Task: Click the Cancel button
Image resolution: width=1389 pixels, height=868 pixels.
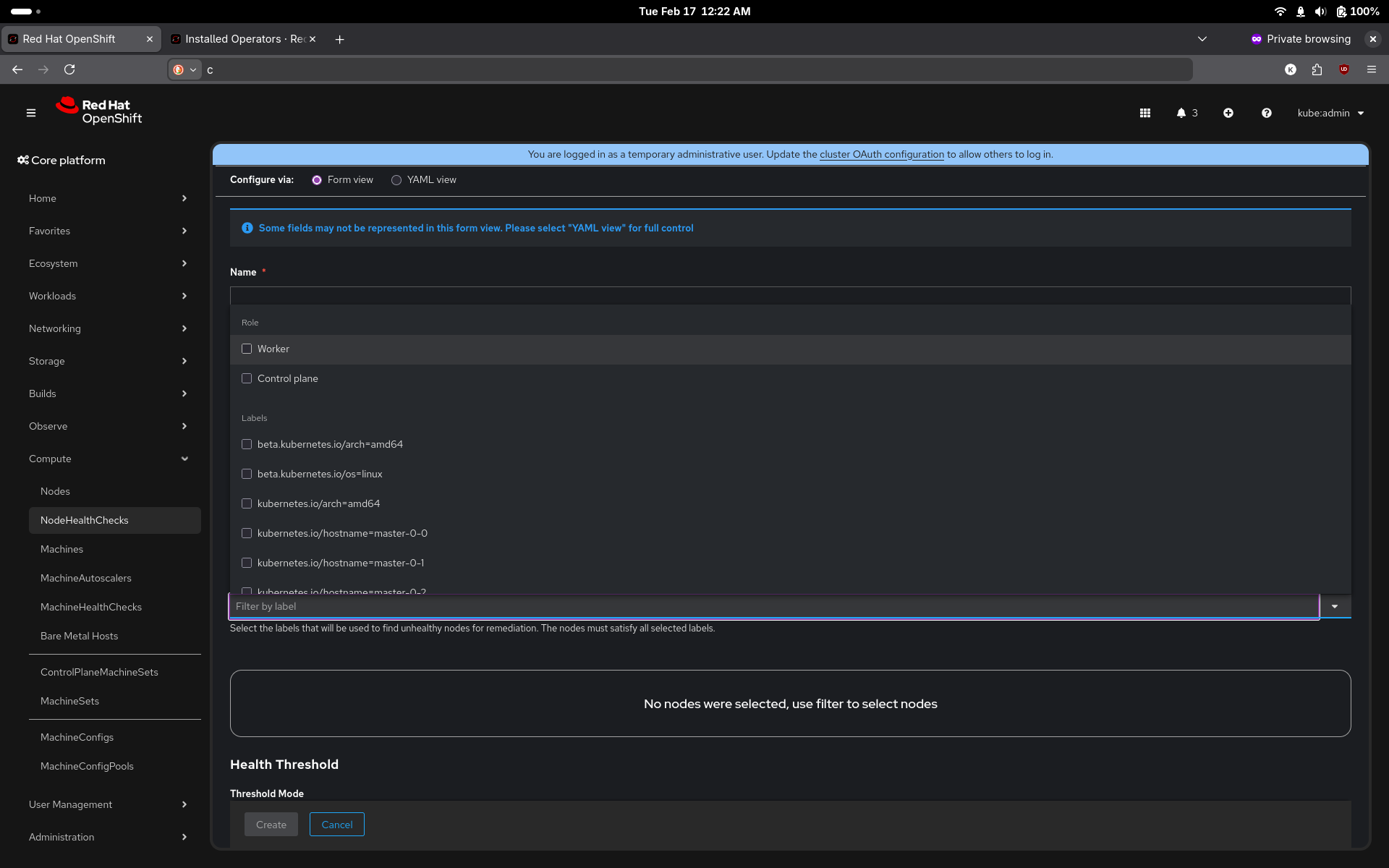Action: coord(336,825)
